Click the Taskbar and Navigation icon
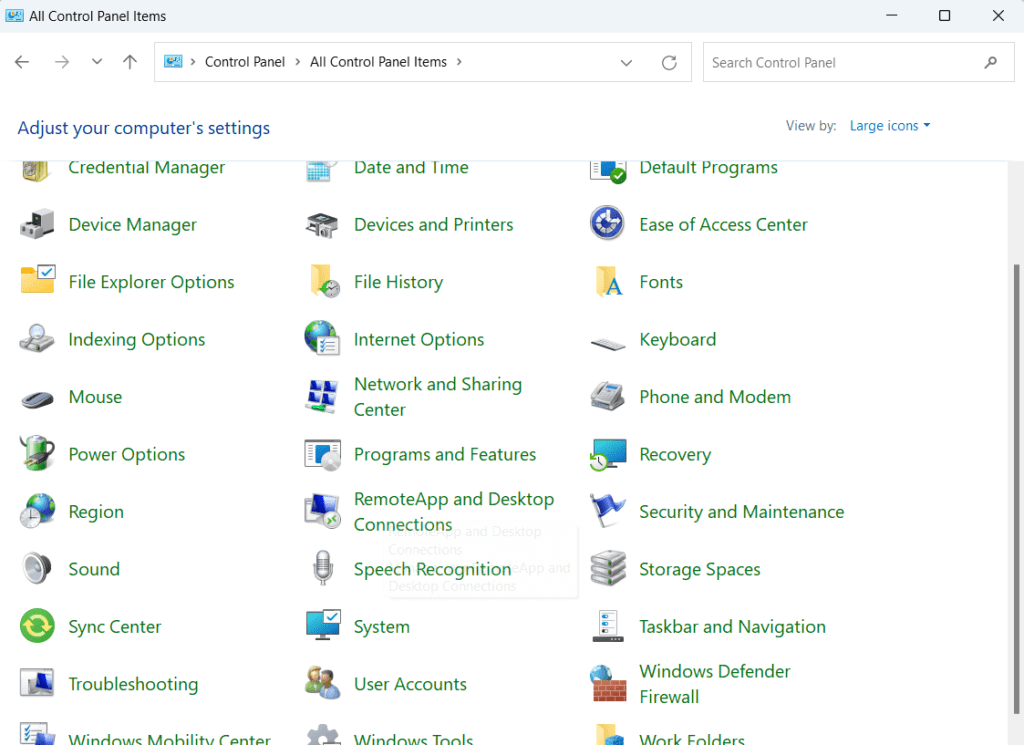This screenshot has width=1024, height=745. (608, 626)
